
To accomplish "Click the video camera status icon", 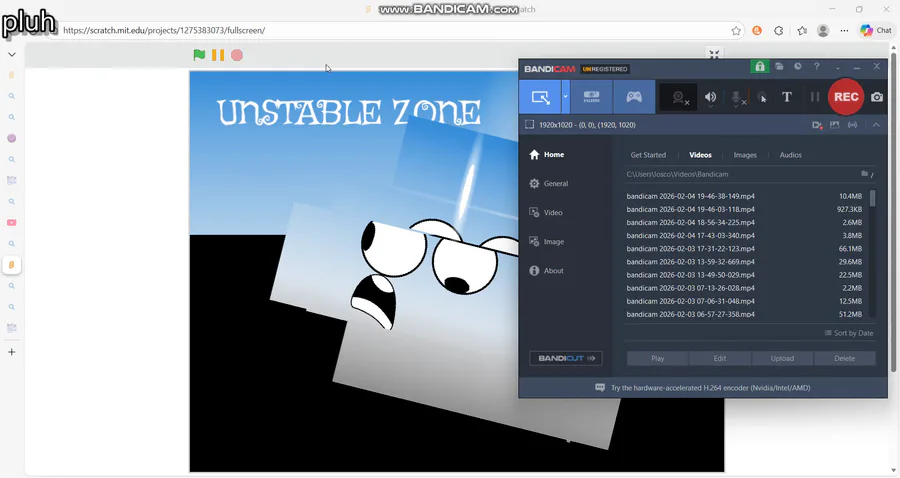I will (817, 125).
